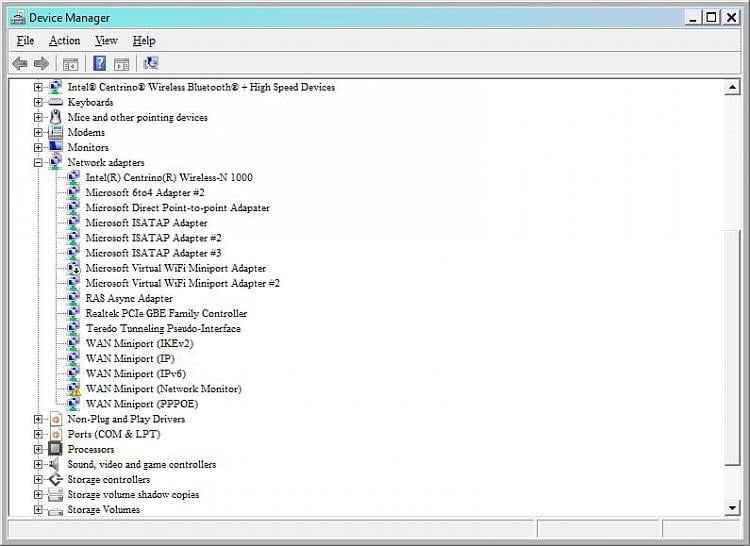750x546 pixels.
Task: Expand Storage volume shadow copies node
Action: coord(38,494)
